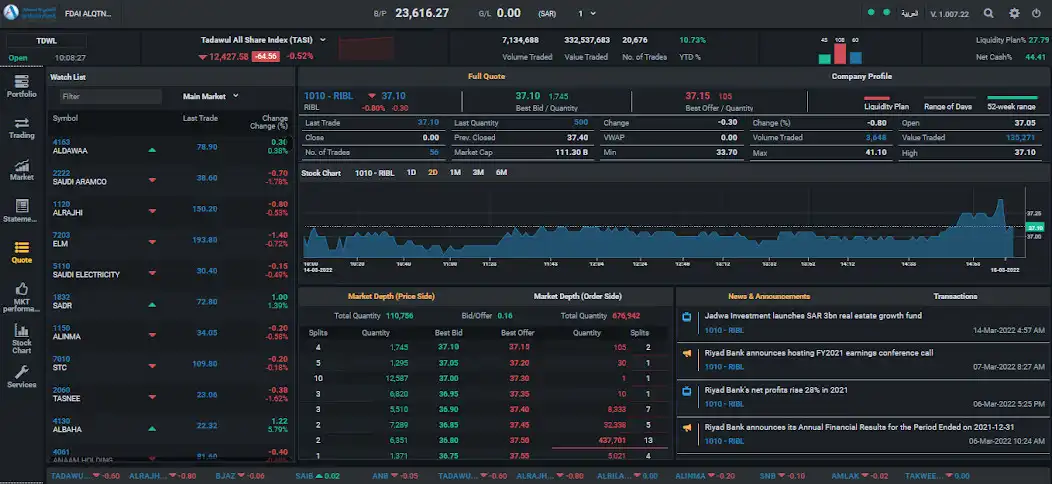Viewport: 1052px width, 484px height.
Task: Click the 1010 - RIBL symbol in Full Quote
Action: (x=329, y=96)
